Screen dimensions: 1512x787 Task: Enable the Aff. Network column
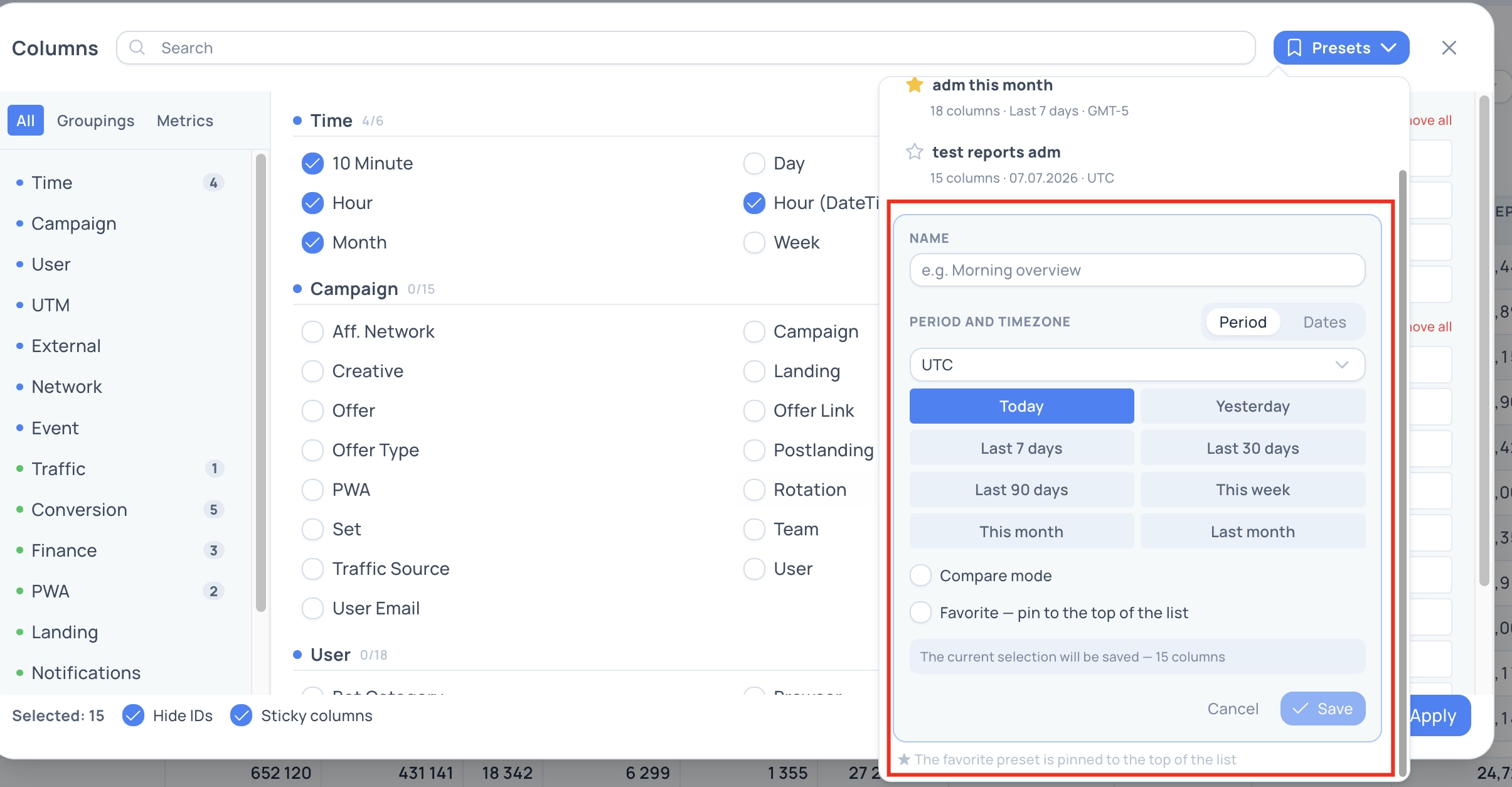312,331
